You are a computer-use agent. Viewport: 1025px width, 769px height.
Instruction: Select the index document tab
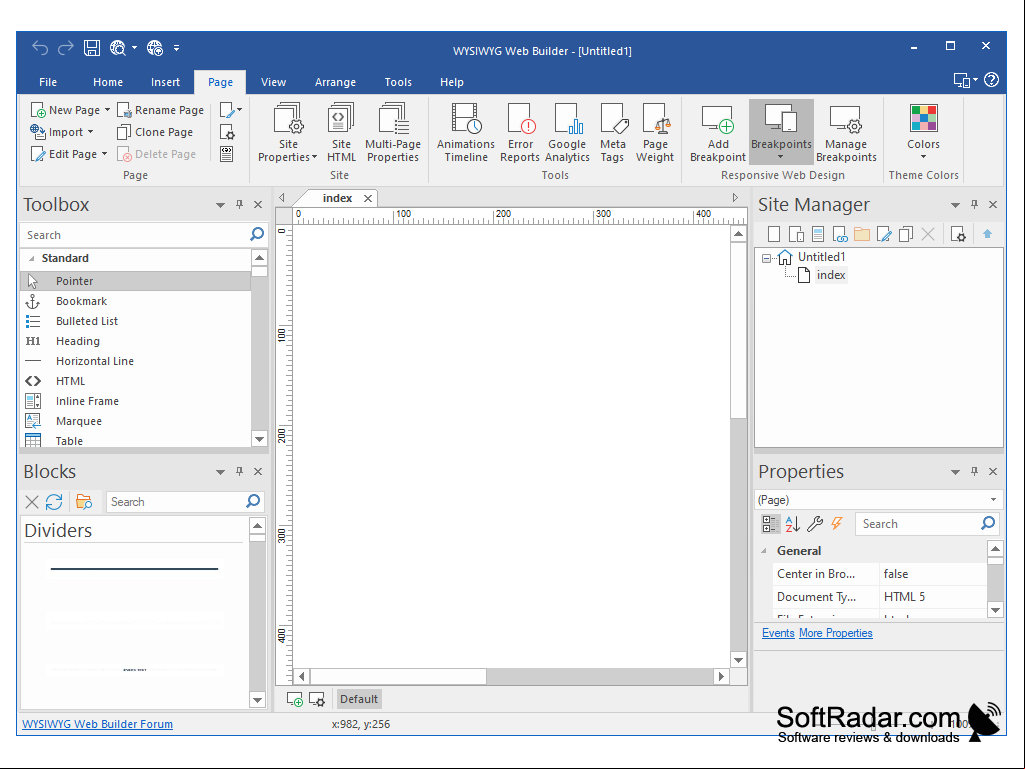(x=337, y=198)
